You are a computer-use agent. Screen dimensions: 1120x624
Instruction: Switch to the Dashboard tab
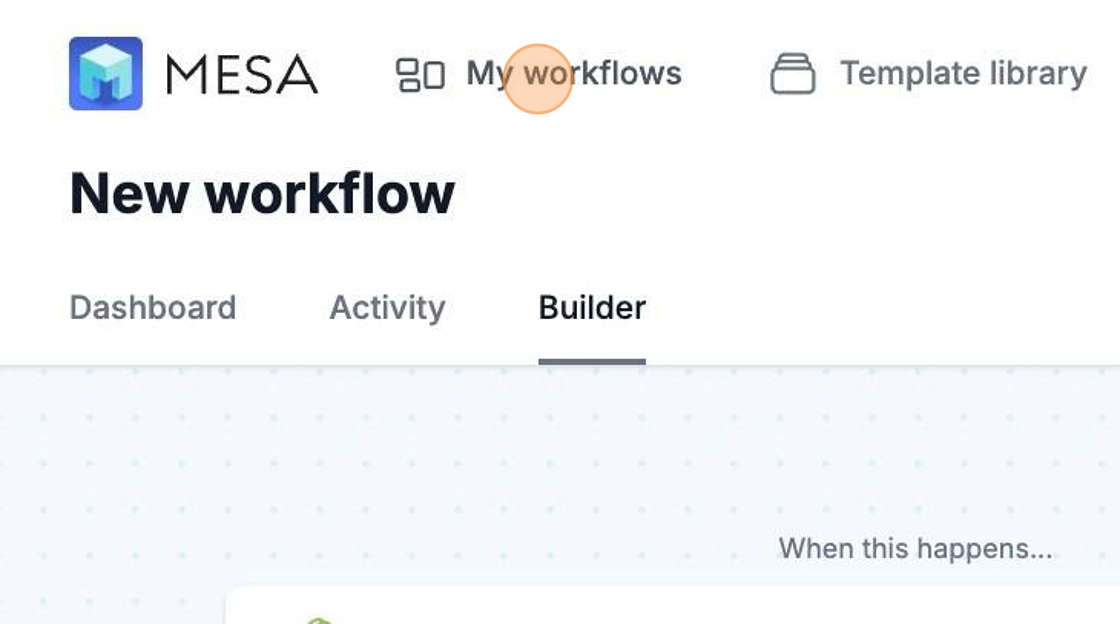[152, 307]
